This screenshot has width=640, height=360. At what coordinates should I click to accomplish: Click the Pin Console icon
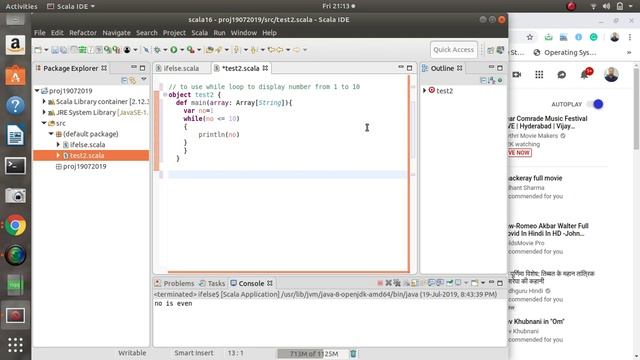point(449,283)
